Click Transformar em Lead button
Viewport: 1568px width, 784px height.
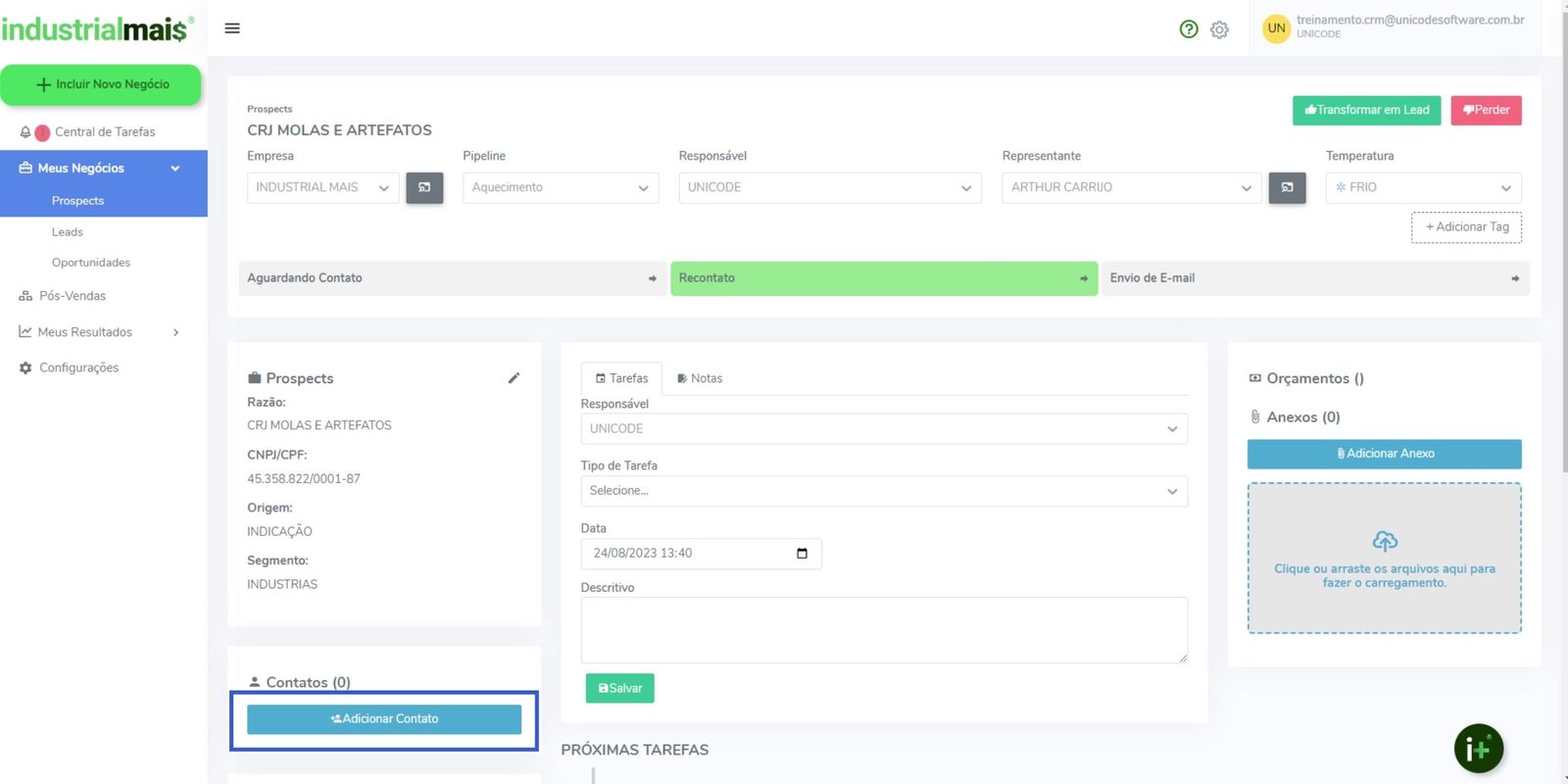[1367, 110]
